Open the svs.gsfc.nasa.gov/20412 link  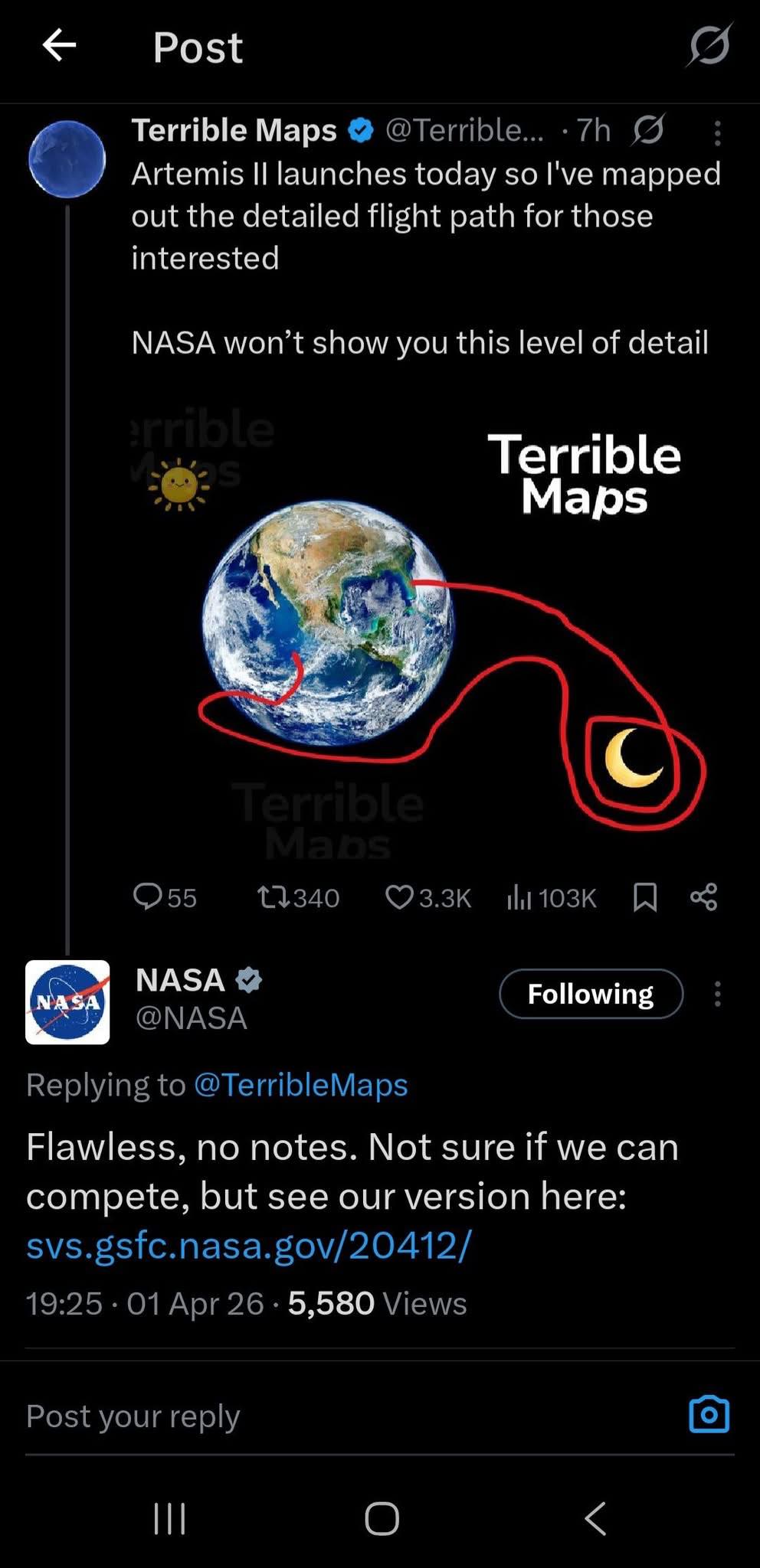[x=248, y=1246]
